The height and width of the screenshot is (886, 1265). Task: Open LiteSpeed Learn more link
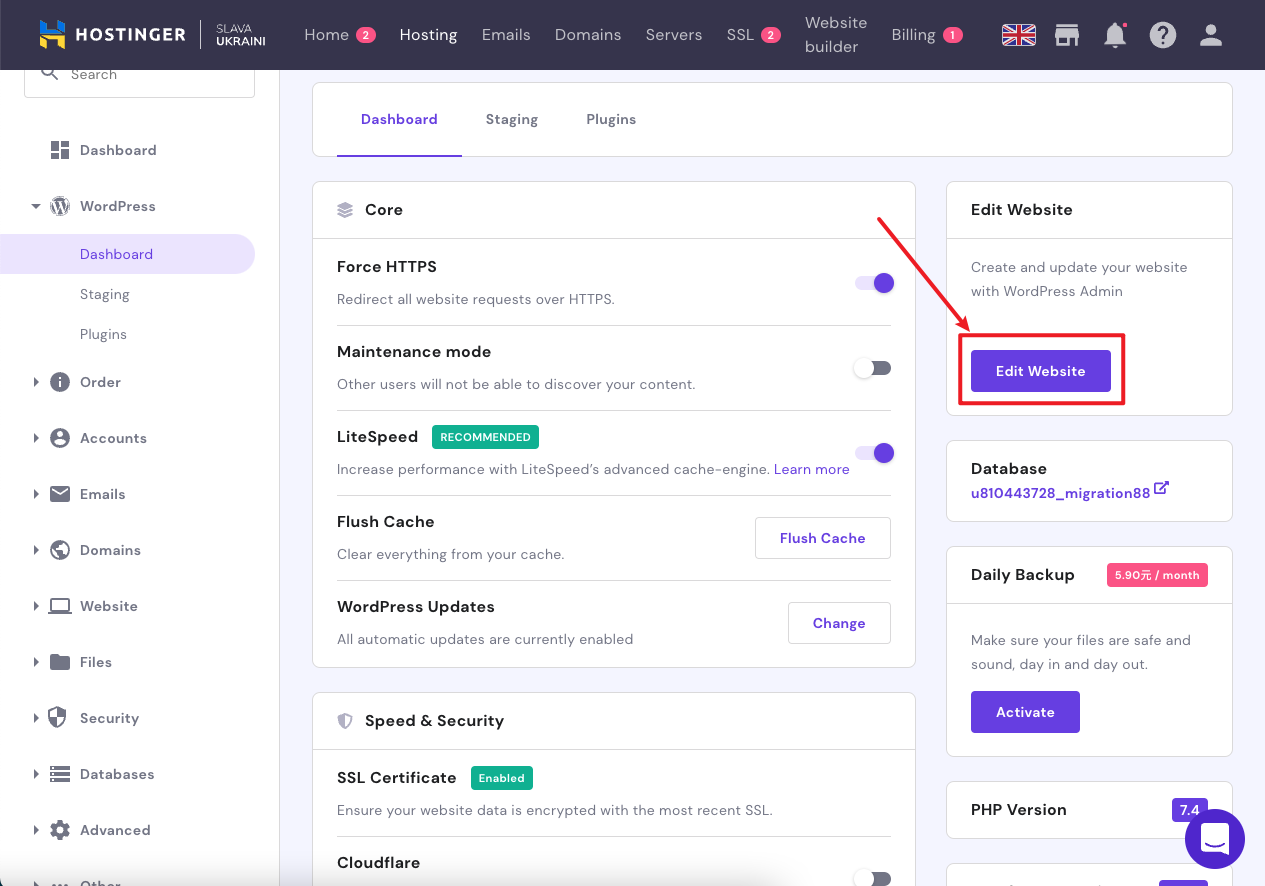pos(812,469)
